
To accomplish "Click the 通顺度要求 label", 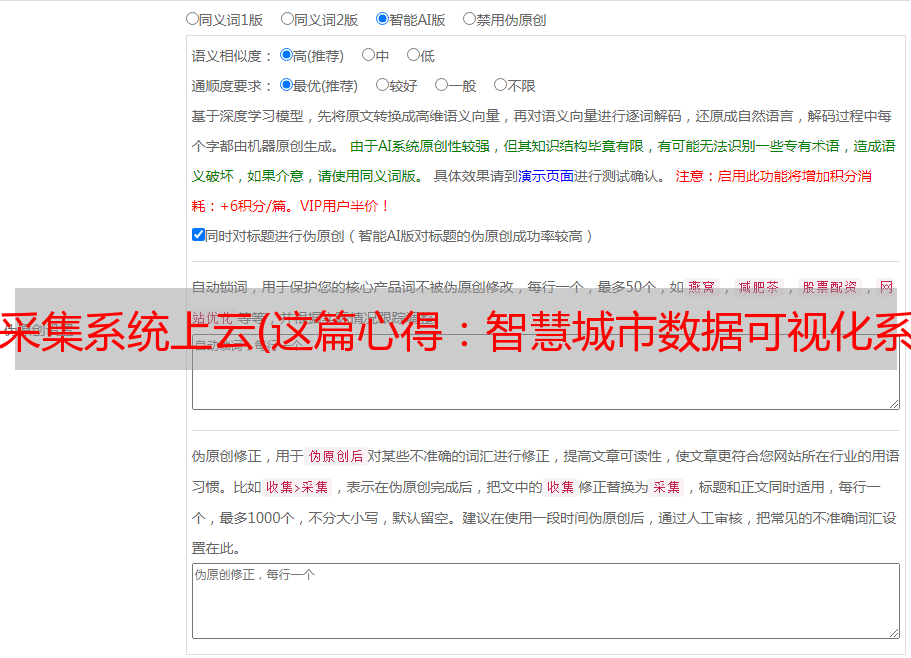I will click(231, 87).
